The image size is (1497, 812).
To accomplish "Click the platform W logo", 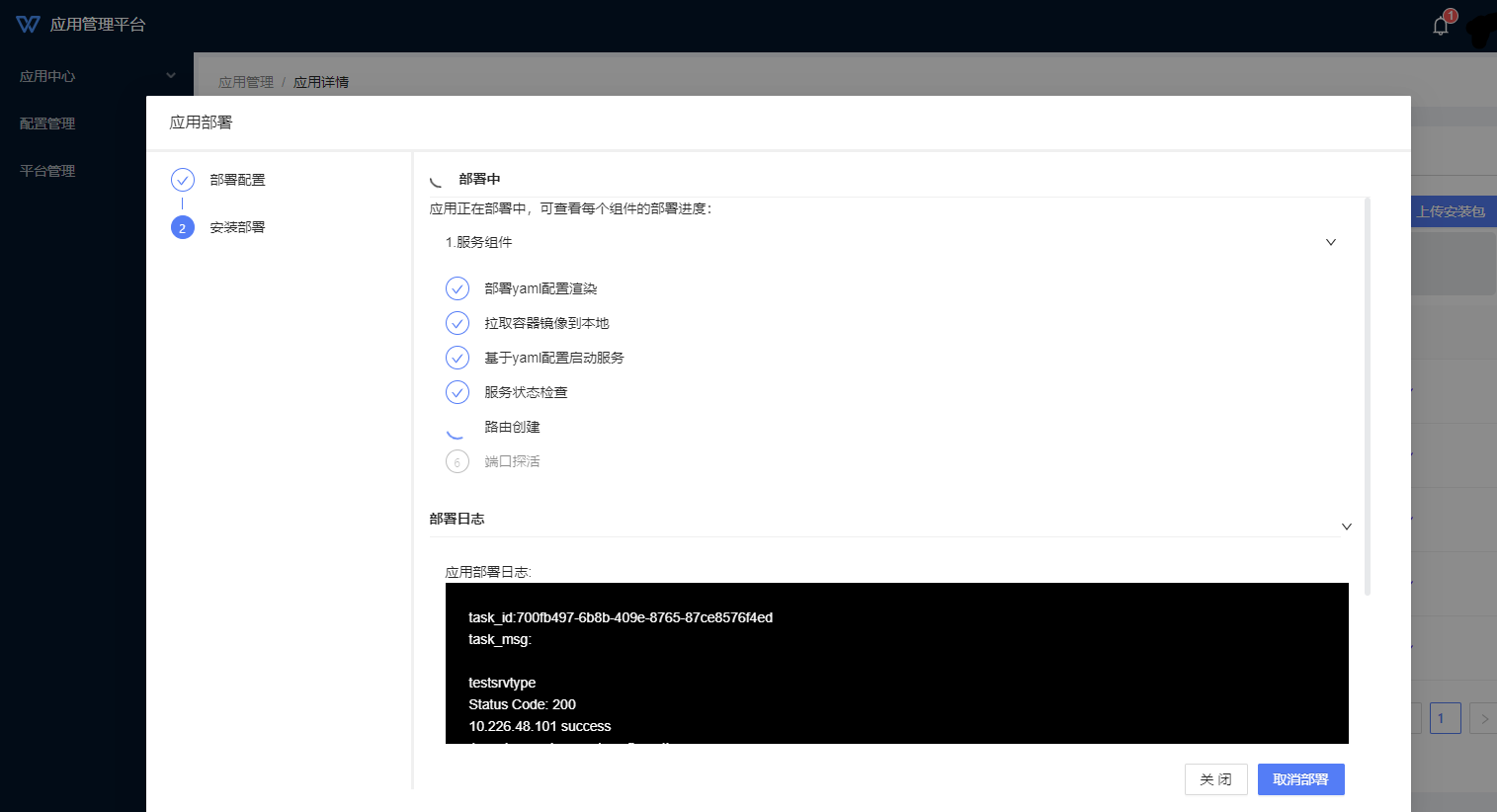I will click(x=29, y=25).
